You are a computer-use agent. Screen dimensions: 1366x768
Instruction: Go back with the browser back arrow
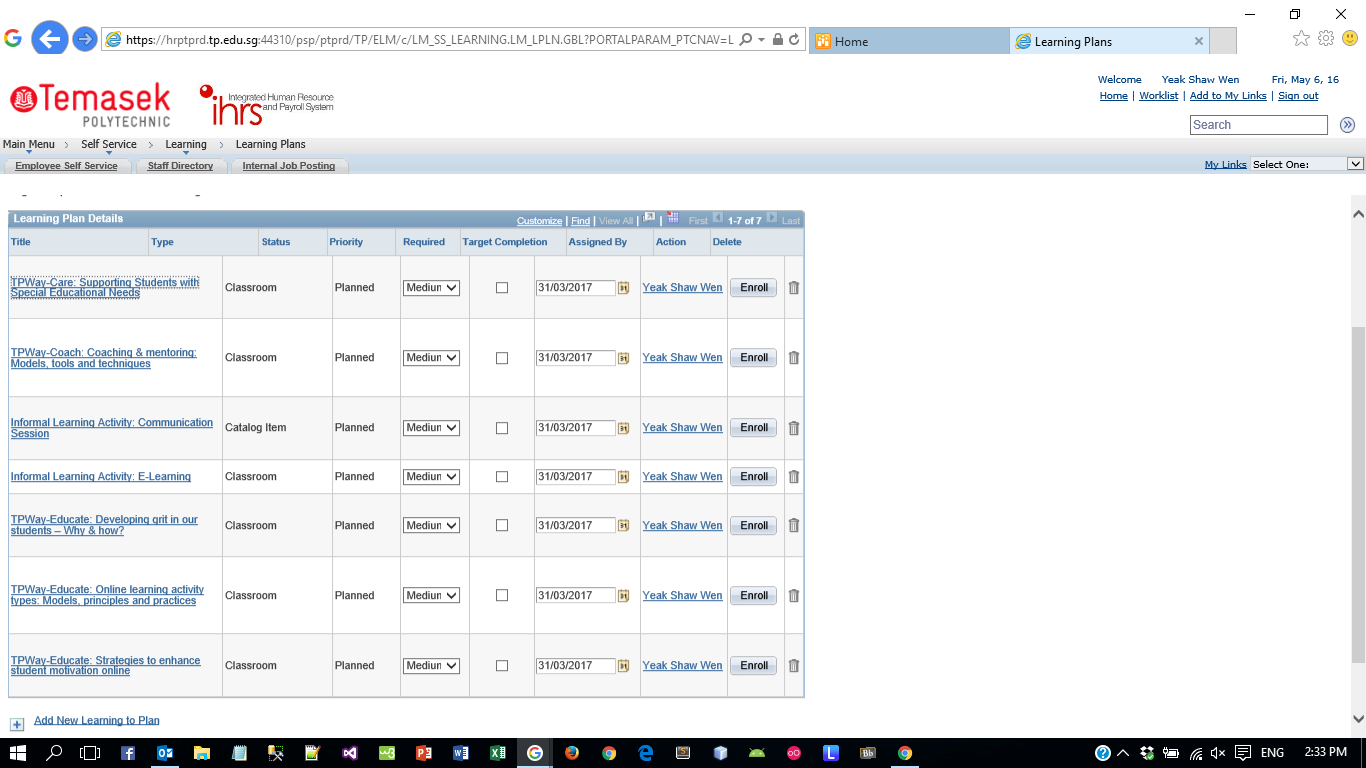(x=49, y=39)
